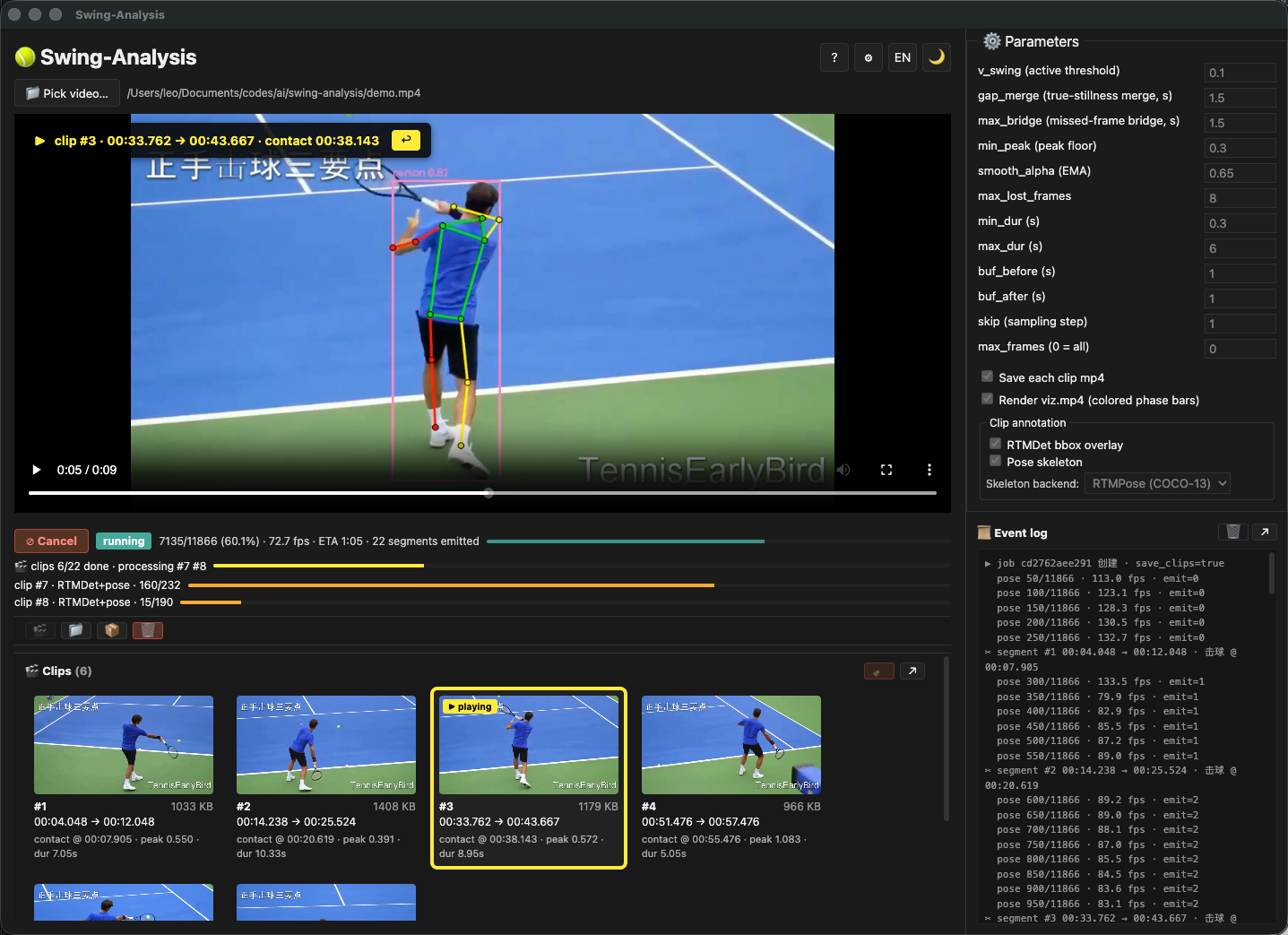Screen dimensions: 1288x935
Task: Toggle Render viz.mp4 colored phase bars checkbox
Action: click(x=987, y=399)
